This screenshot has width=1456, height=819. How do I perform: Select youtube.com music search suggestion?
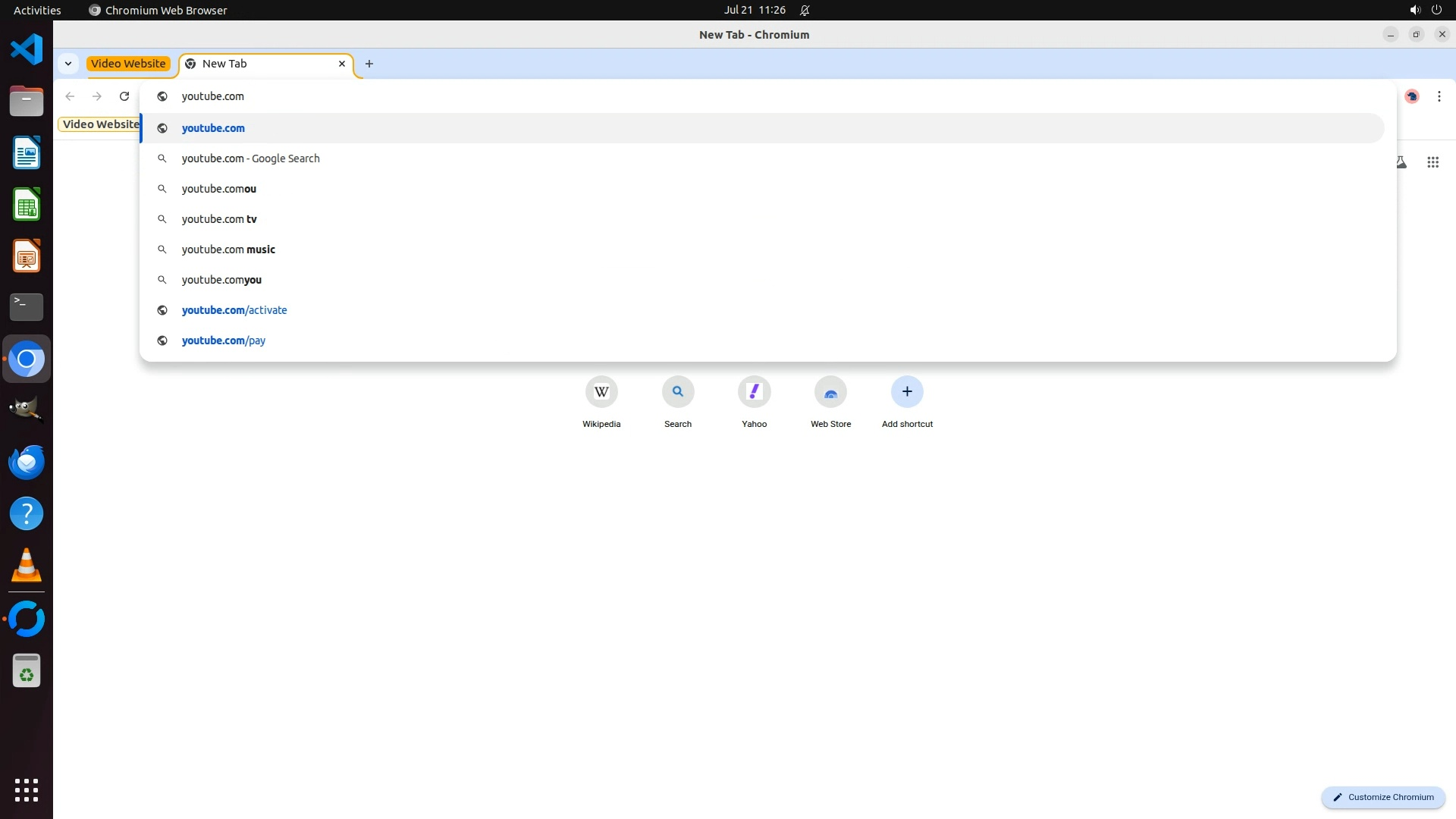pos(228,249)
